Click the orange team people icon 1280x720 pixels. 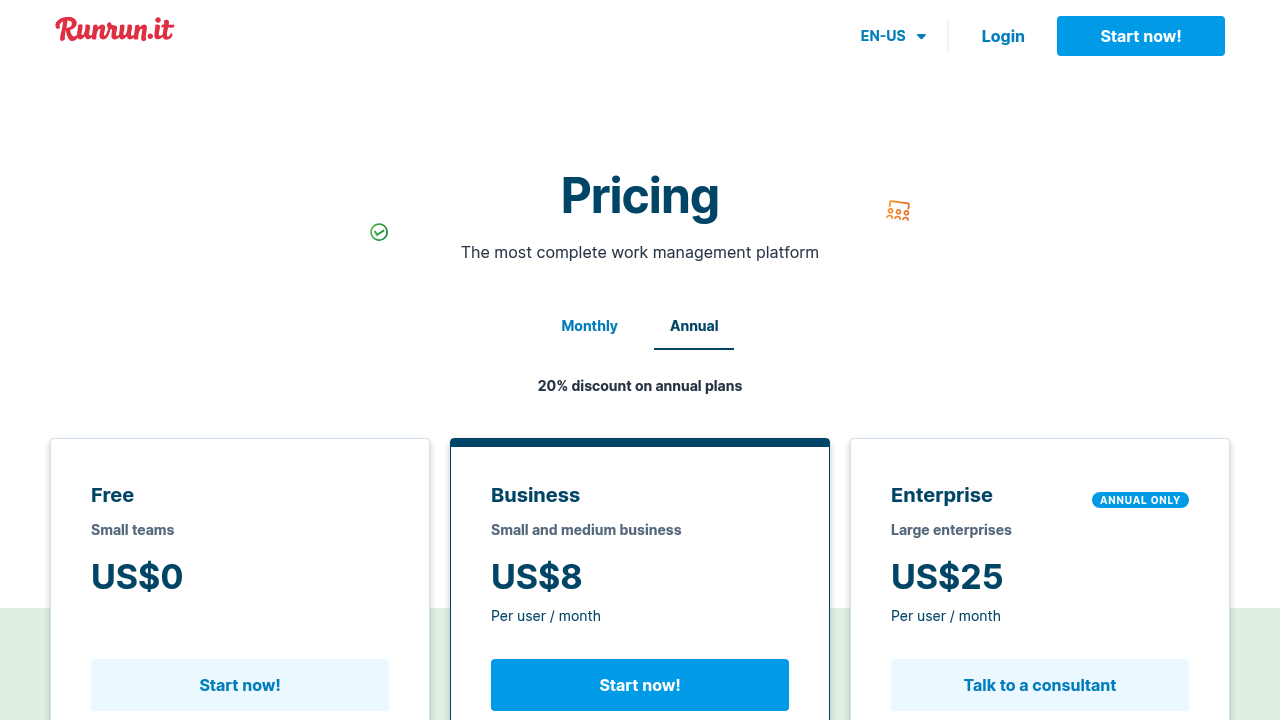point(898,210)
